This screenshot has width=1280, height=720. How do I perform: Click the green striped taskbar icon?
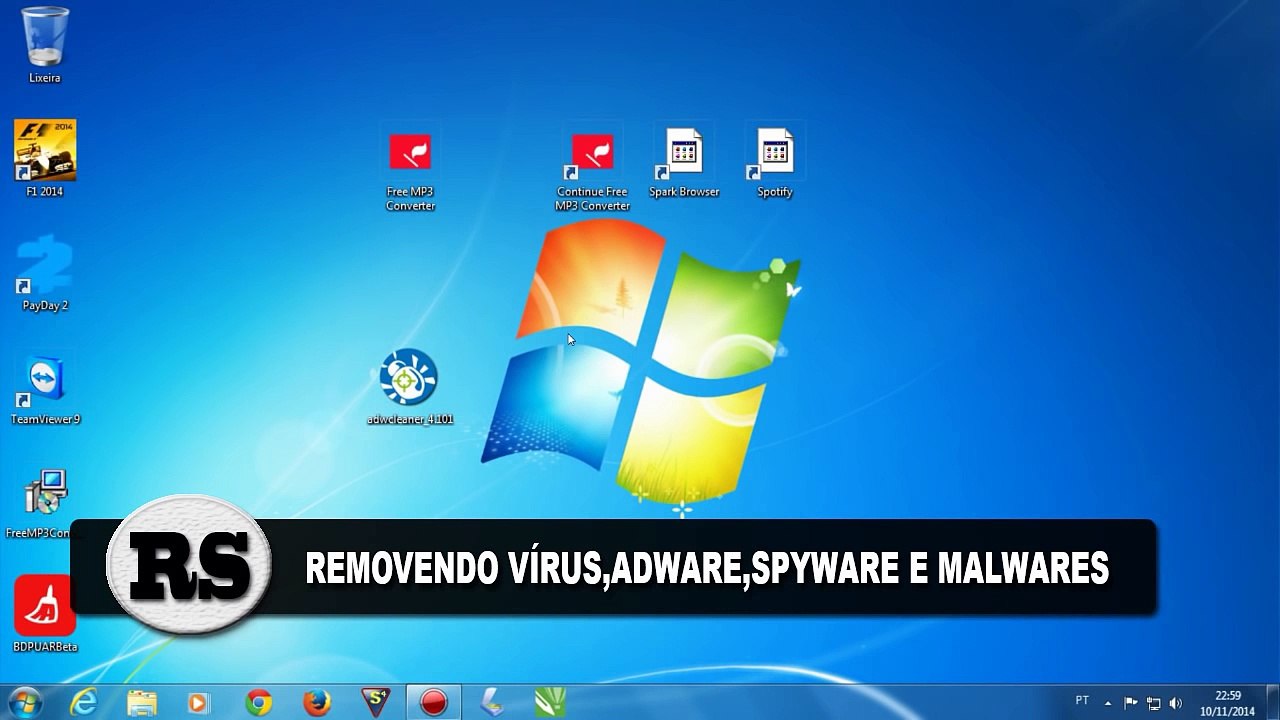point(551,703)
